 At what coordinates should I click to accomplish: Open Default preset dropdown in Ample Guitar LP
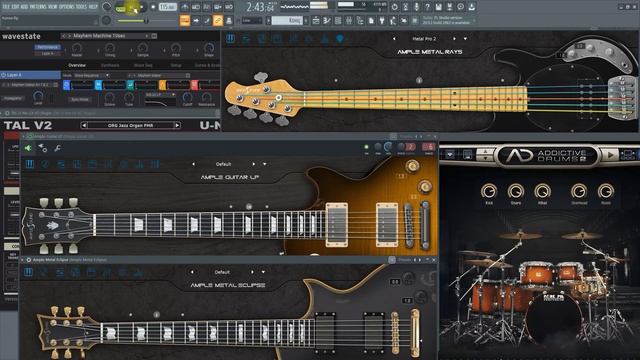(x=264, y=164)
